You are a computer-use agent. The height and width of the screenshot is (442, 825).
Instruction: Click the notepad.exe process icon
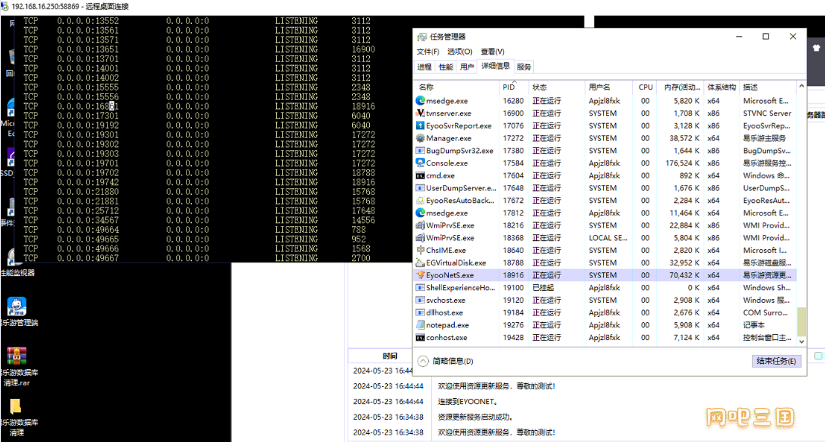tap(420, 325)
